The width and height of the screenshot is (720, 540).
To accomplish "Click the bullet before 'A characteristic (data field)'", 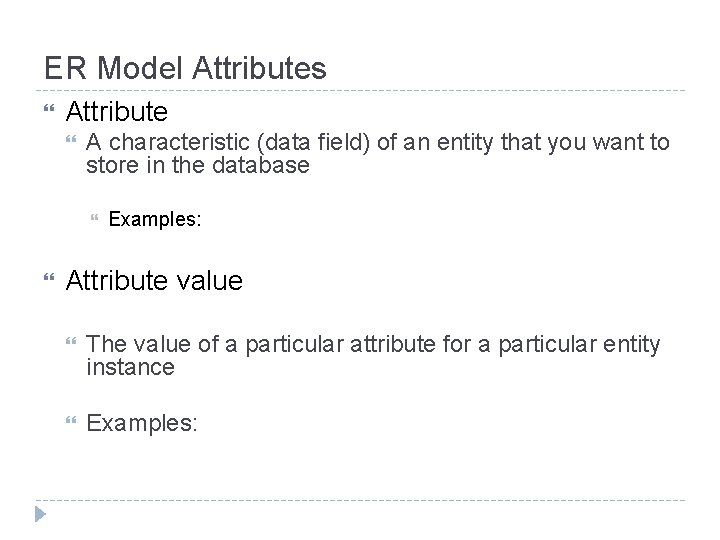I will click(x=70, y=143).
